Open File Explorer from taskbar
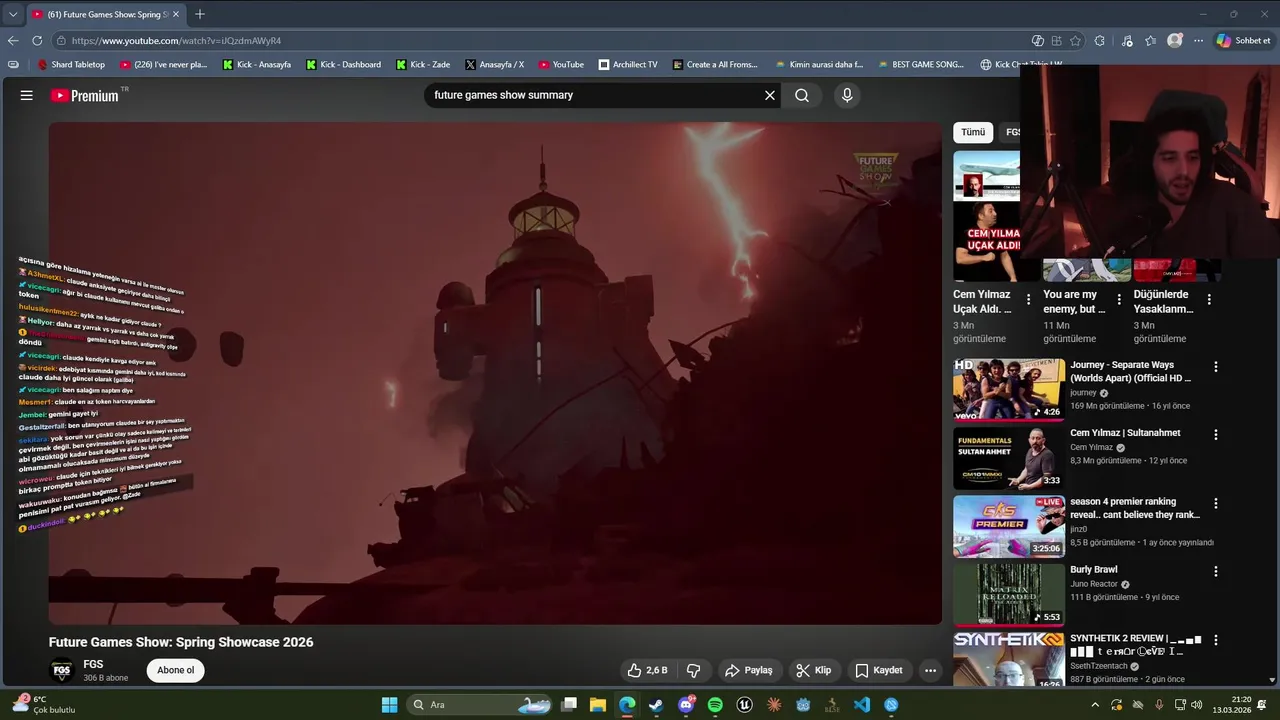 598,705
